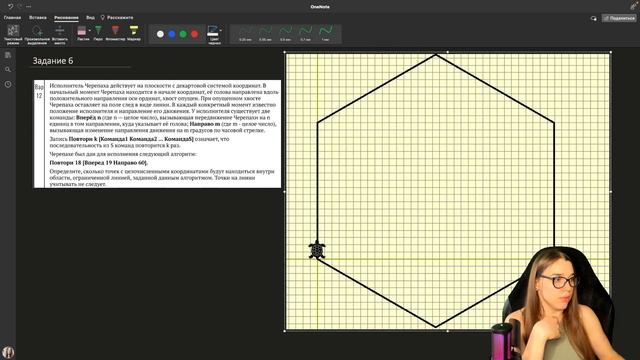Click the top-right handle of hexagon image
Viewport: 640px width, 360px height.
(611, 52)
